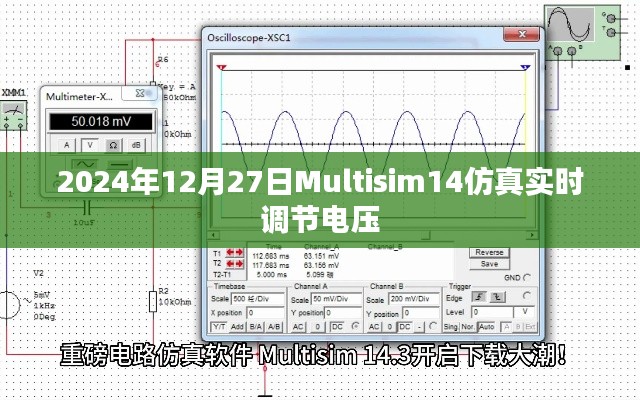Click the XMM1 multimeter instrument icon
The height and width of the screenshot is (400, 640).
(14, 115)
